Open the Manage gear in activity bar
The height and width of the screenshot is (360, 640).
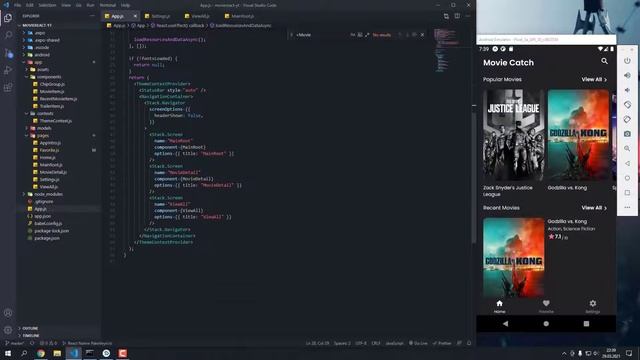coord(8,330)
